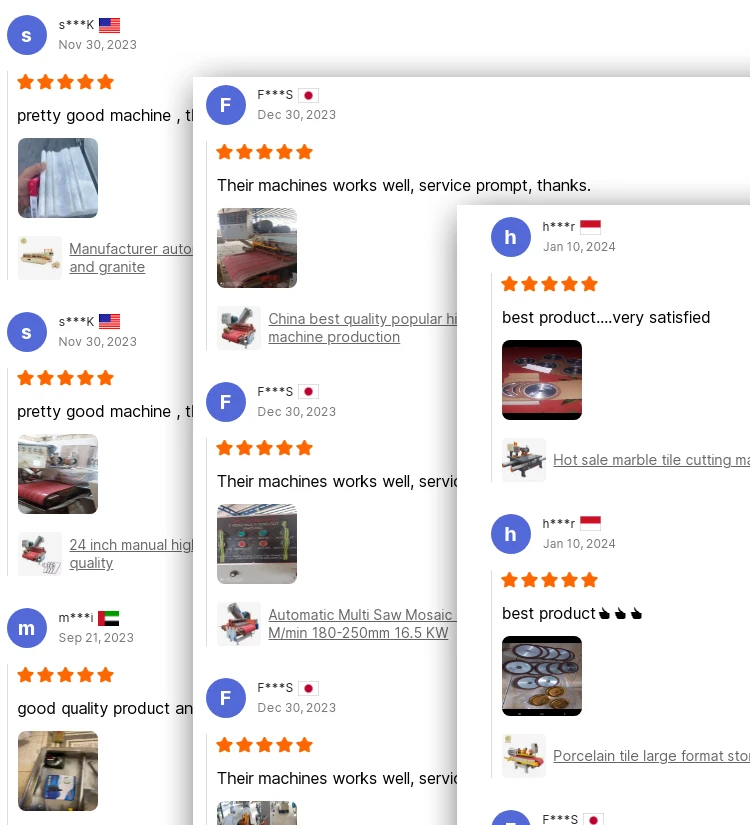Viewport: 750px width, 825px height.
Task: Click the Porcelain tile machine product thumbnail
Action: coord(524,756)
